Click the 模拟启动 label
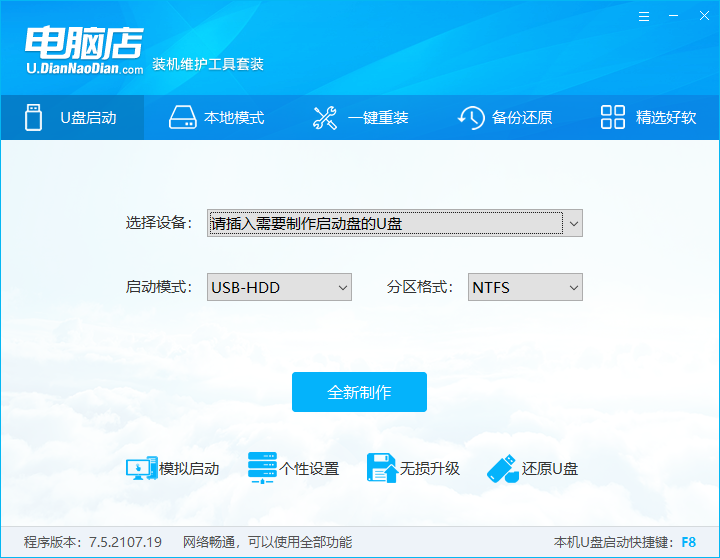The height and width of the screenshot is (558, 720). click(x=189, y=468)
